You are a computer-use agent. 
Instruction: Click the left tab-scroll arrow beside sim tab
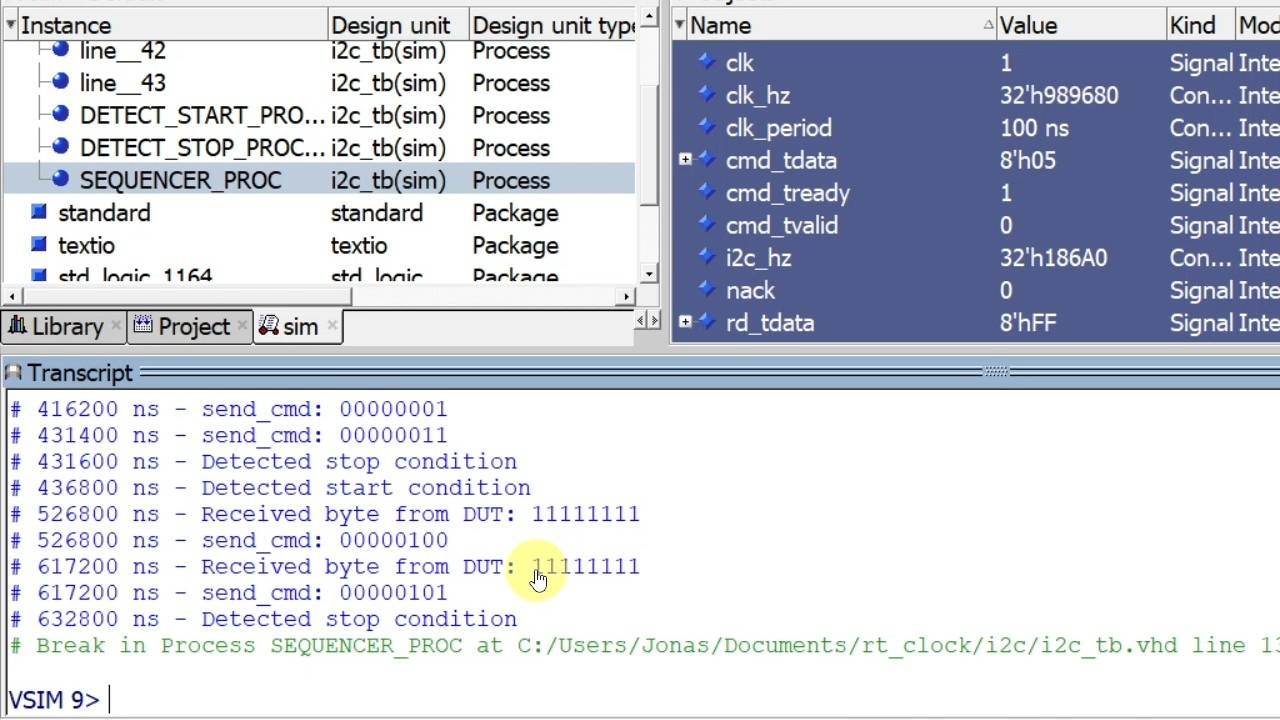tap(642, 320)
